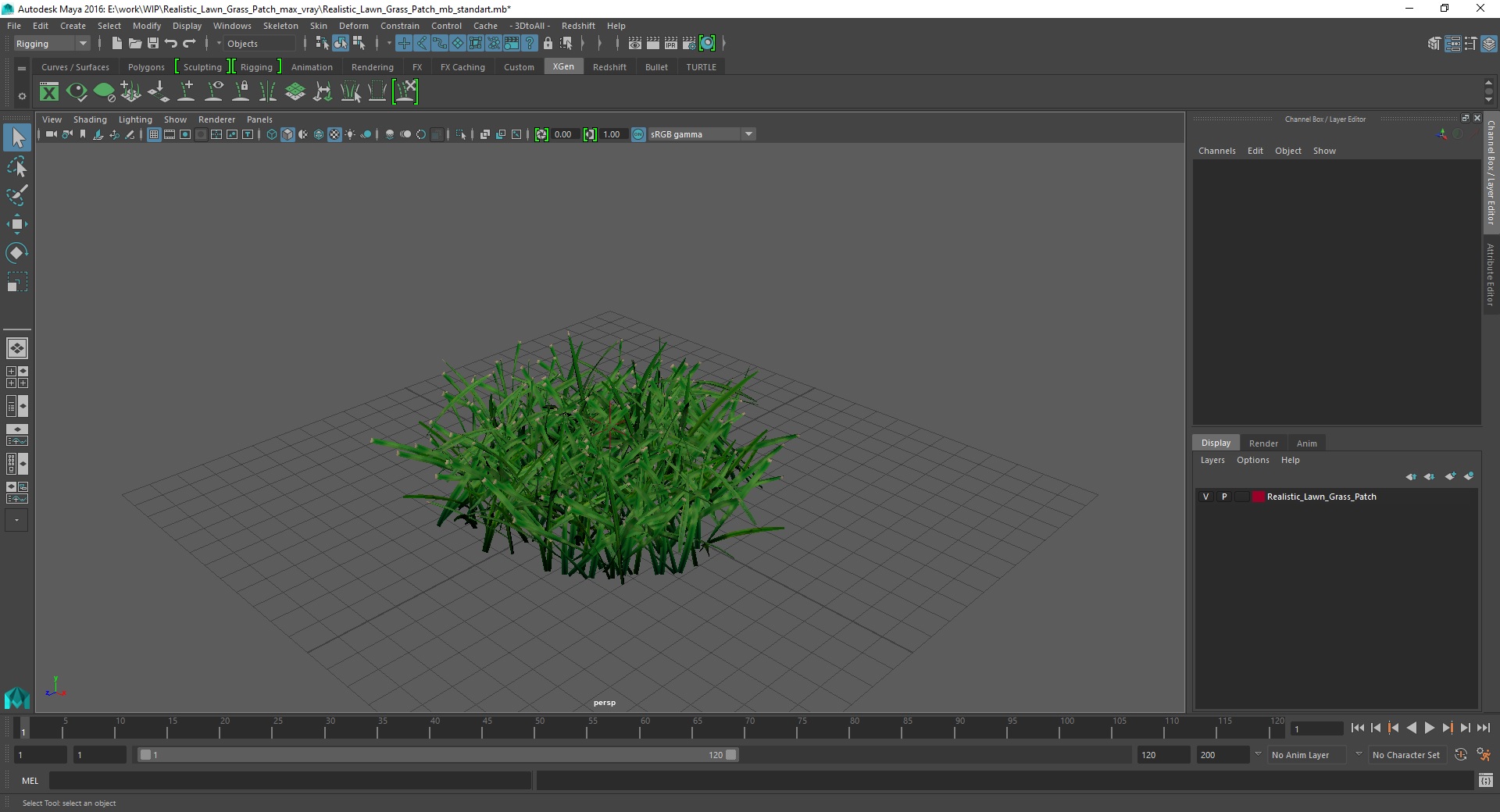Open the No Anim Layer dropdown

pyautogui.click(x=1308, y=755)
